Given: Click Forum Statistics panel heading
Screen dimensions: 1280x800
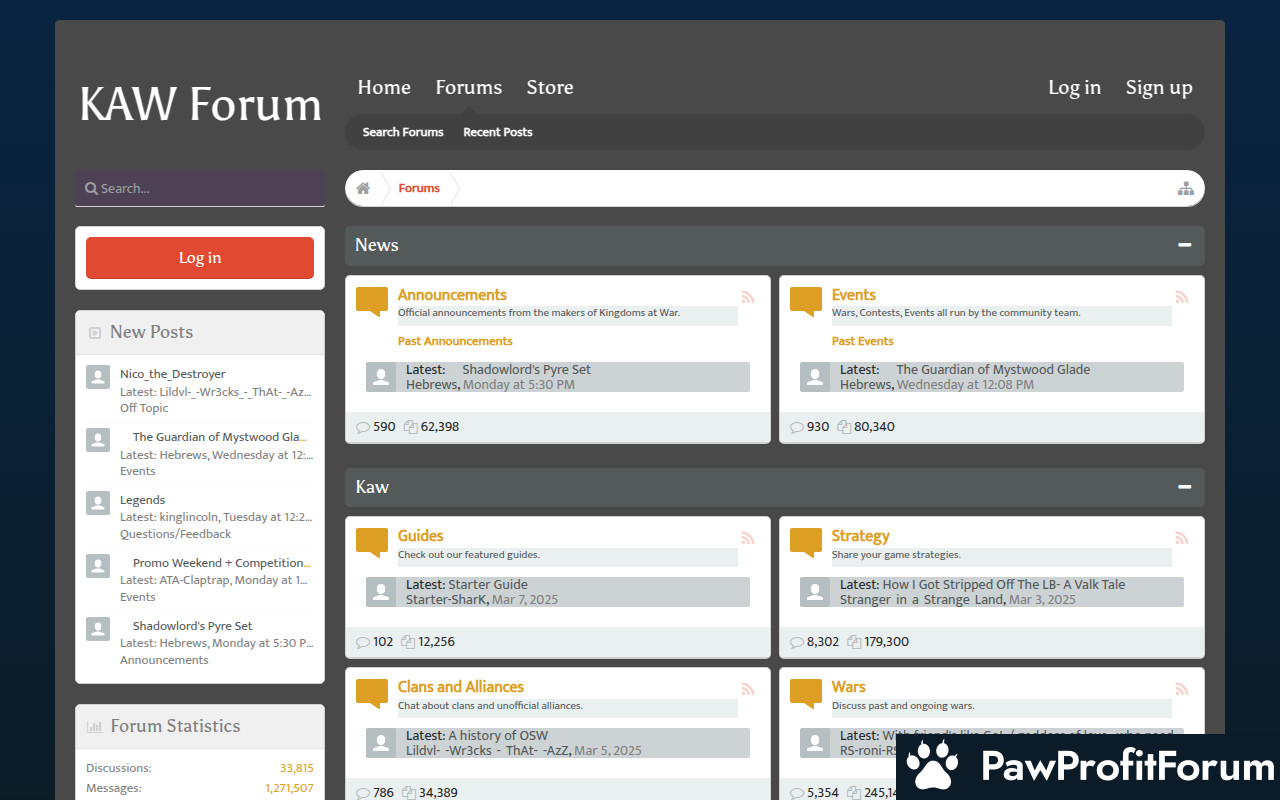Looking at the screenshot, I should tap(175, 726).
